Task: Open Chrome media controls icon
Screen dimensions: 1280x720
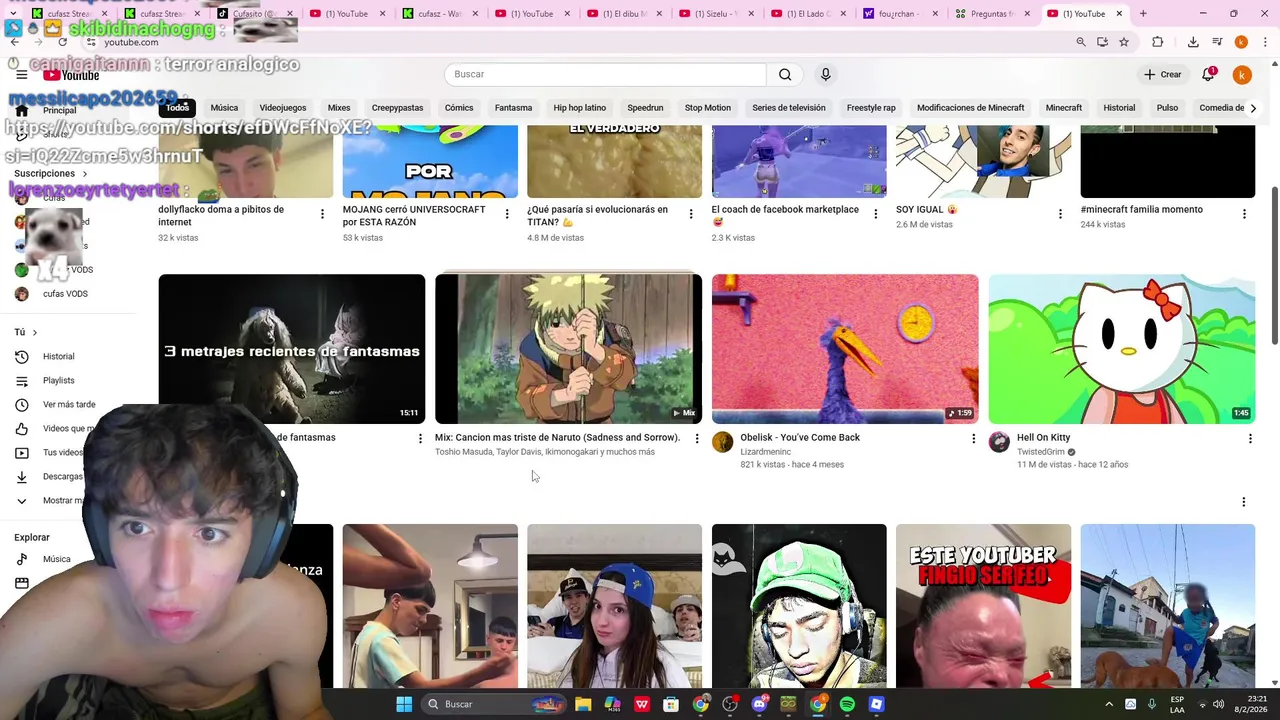Action: pos(1217,42)
